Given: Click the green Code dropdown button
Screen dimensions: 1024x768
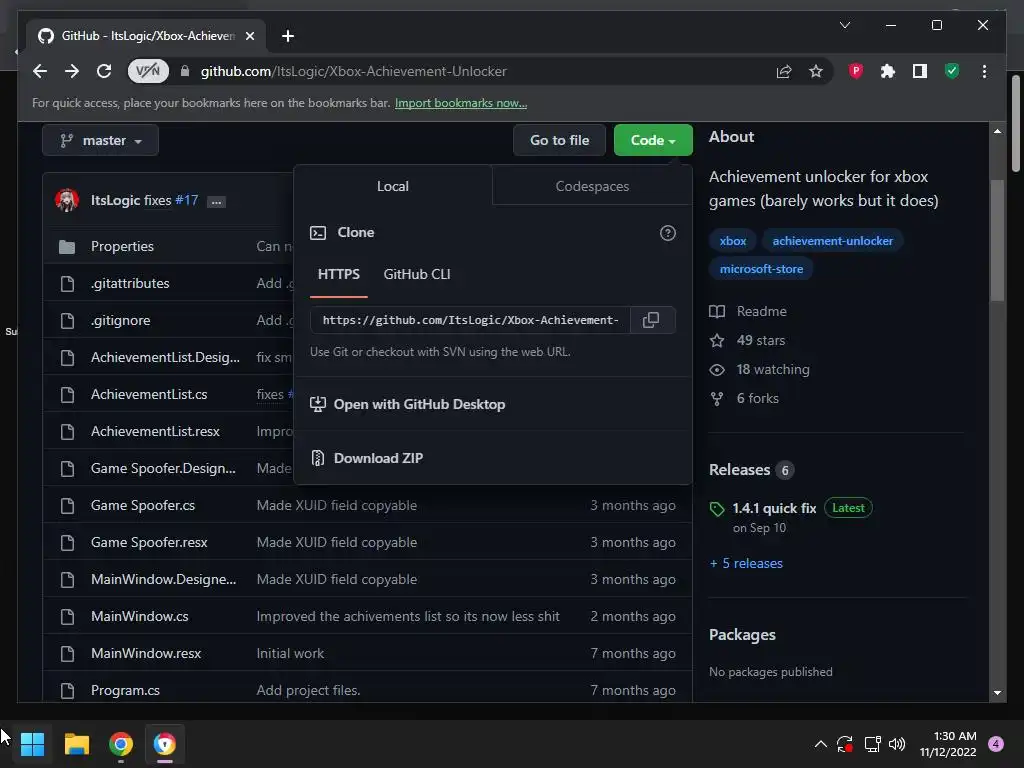Looking at the screenshot, I should pos(653,140).
